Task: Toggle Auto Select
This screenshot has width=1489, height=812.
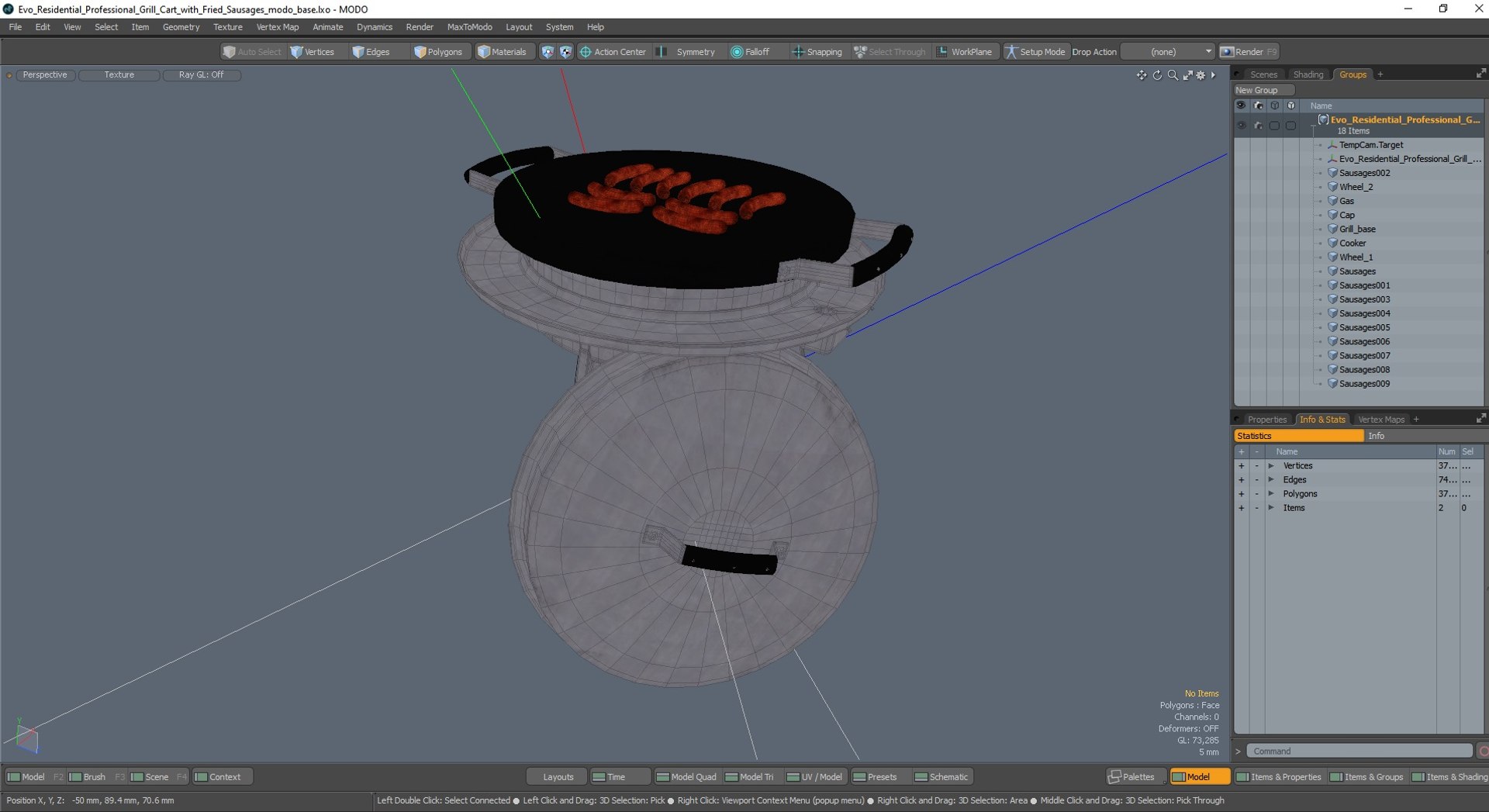Action: 252,52
